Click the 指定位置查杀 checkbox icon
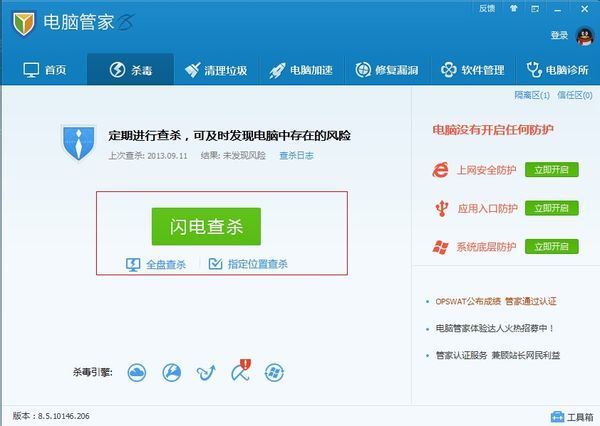Viewport: 600px width, 426px height. coord(215,263)
